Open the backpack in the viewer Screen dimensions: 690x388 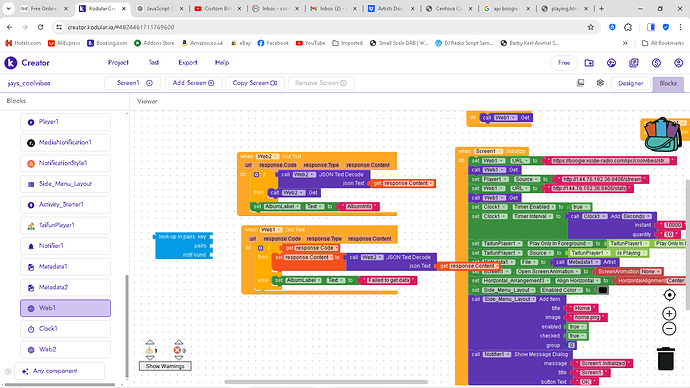click(662, 134)
